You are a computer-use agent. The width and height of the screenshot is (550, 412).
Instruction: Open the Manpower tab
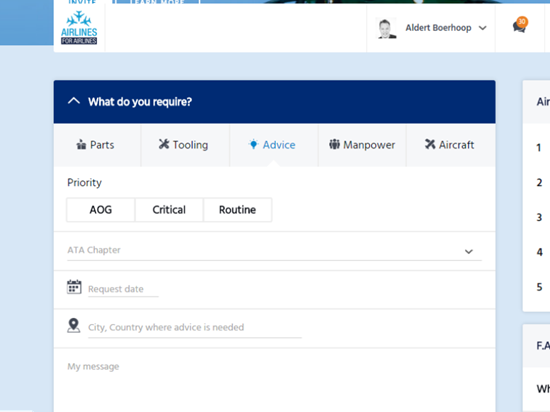tap(362, 145)
